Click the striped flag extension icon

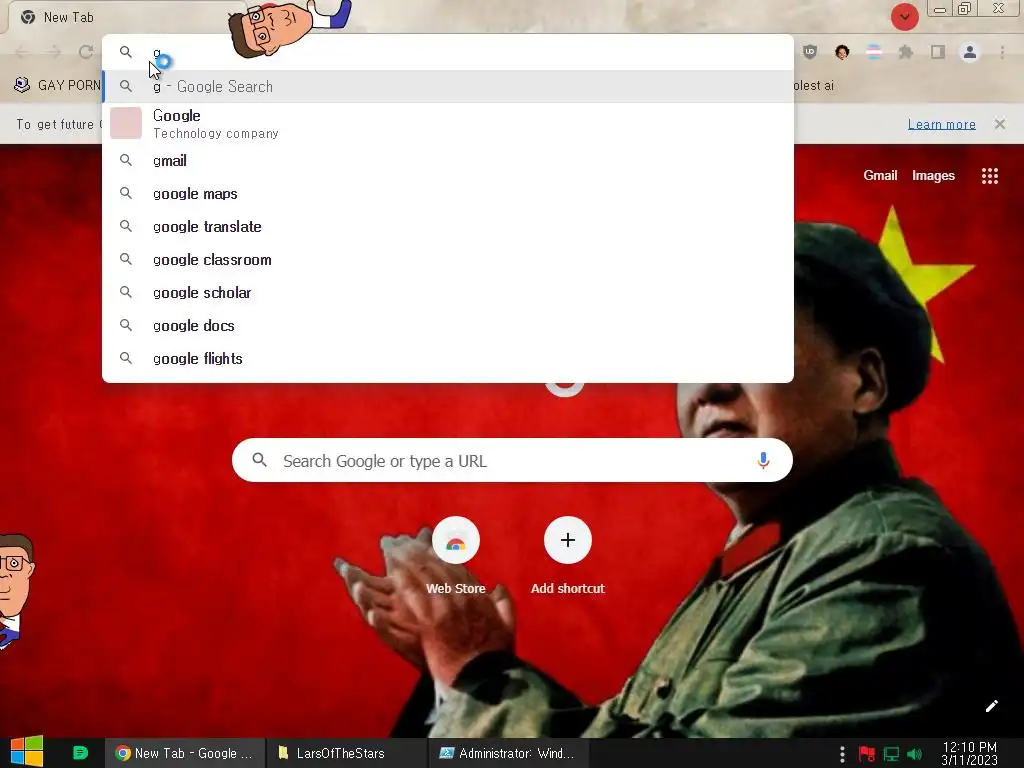(x=874, y=52)
